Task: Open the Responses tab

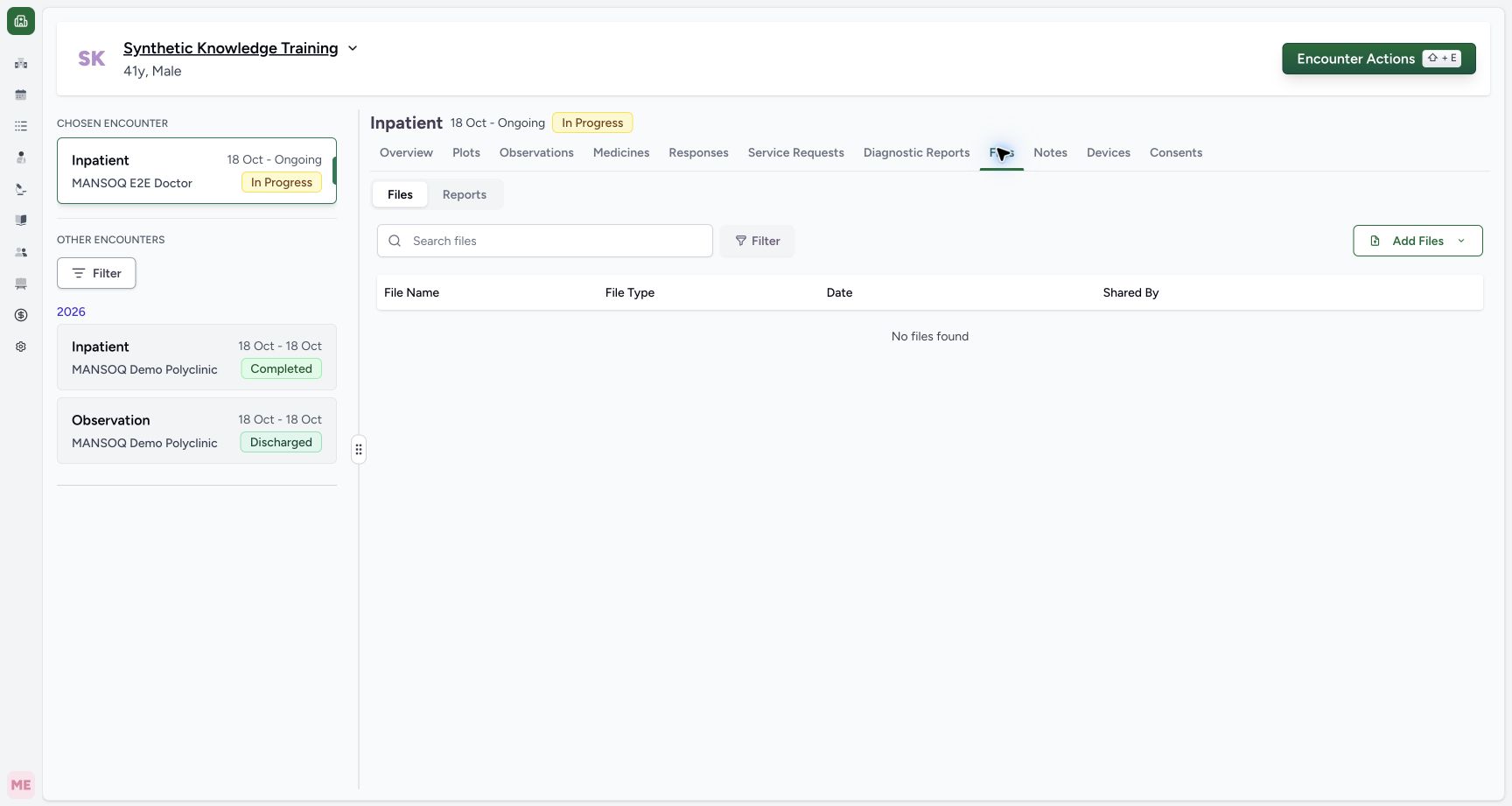Action: [698, 152]
